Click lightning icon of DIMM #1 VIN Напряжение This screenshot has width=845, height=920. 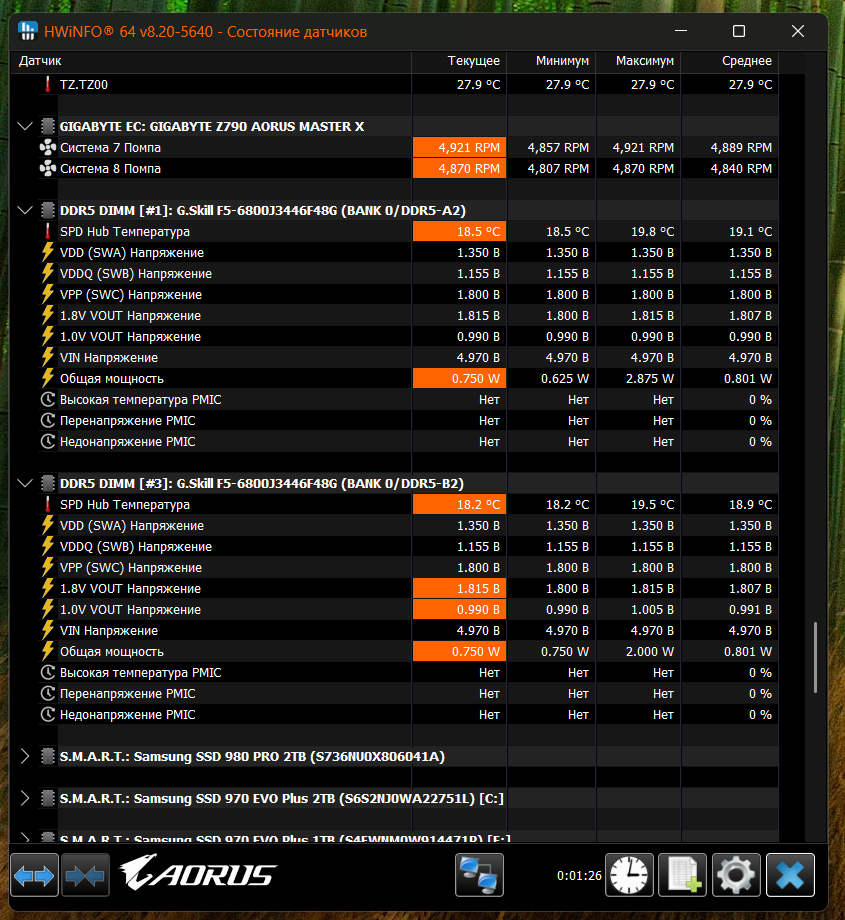(48, 357)
